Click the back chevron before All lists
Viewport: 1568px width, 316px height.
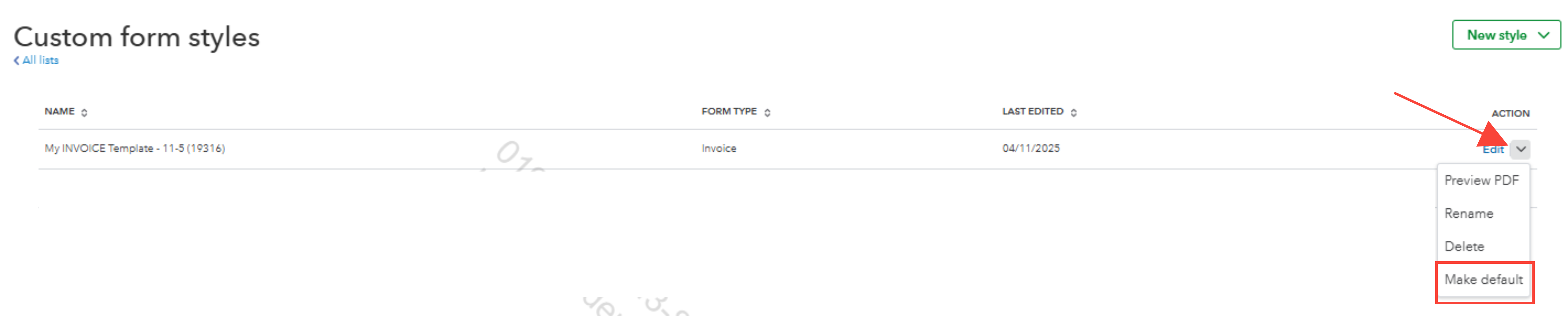[16, 60]
